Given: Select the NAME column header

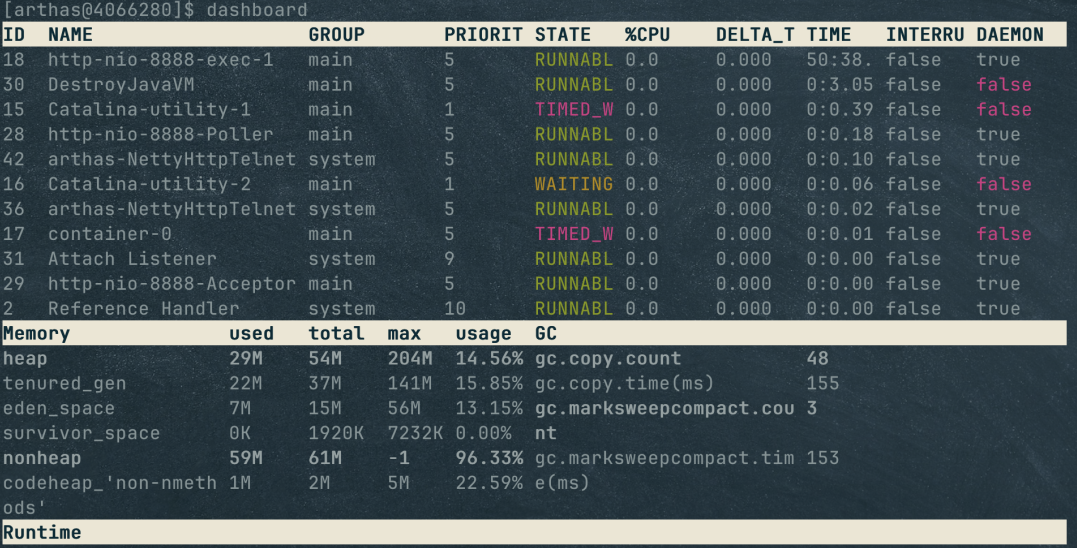Looking at the screenshot, I should (70, 34).
